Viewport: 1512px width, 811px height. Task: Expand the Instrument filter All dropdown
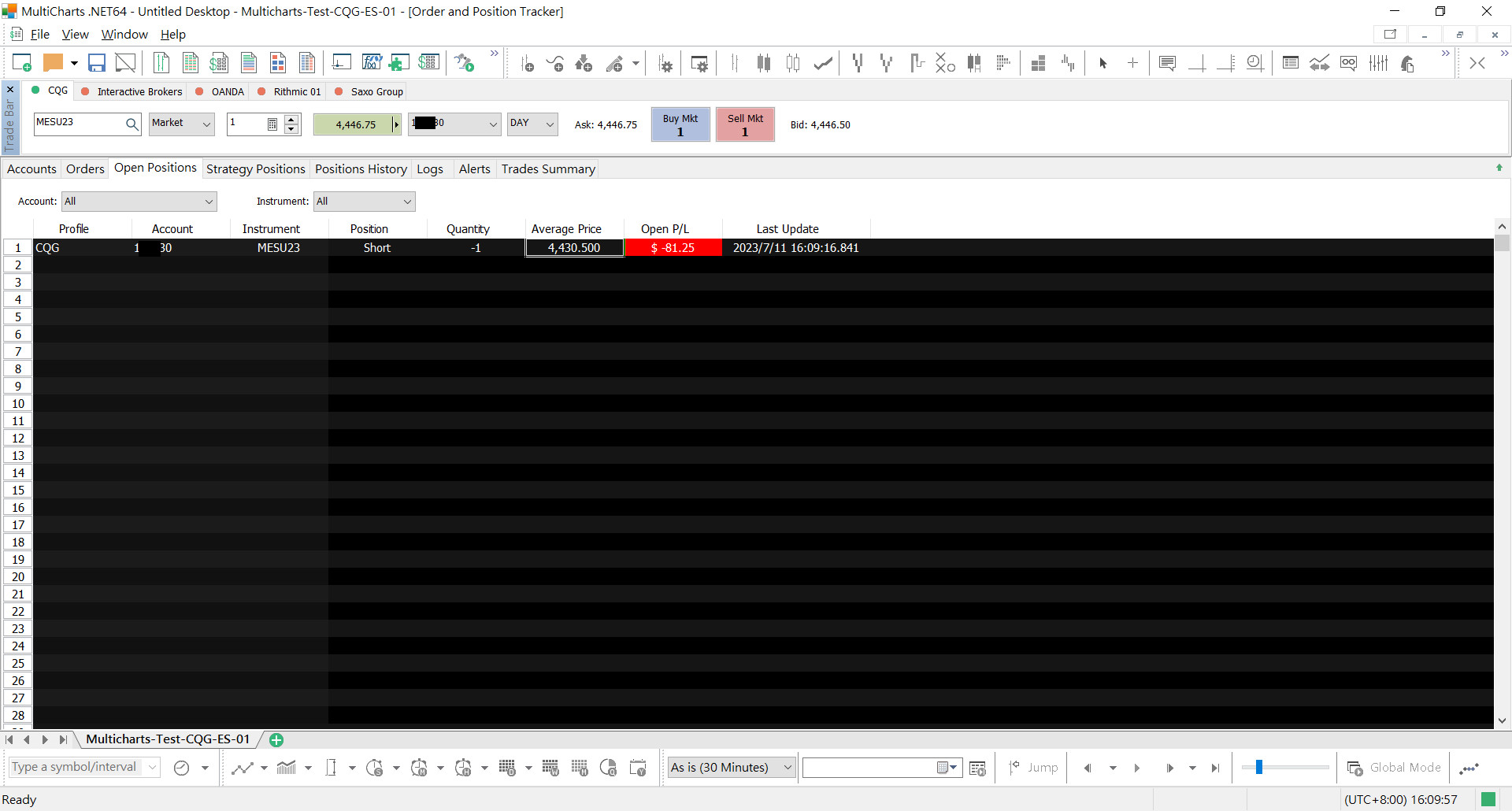coord(364,202)
